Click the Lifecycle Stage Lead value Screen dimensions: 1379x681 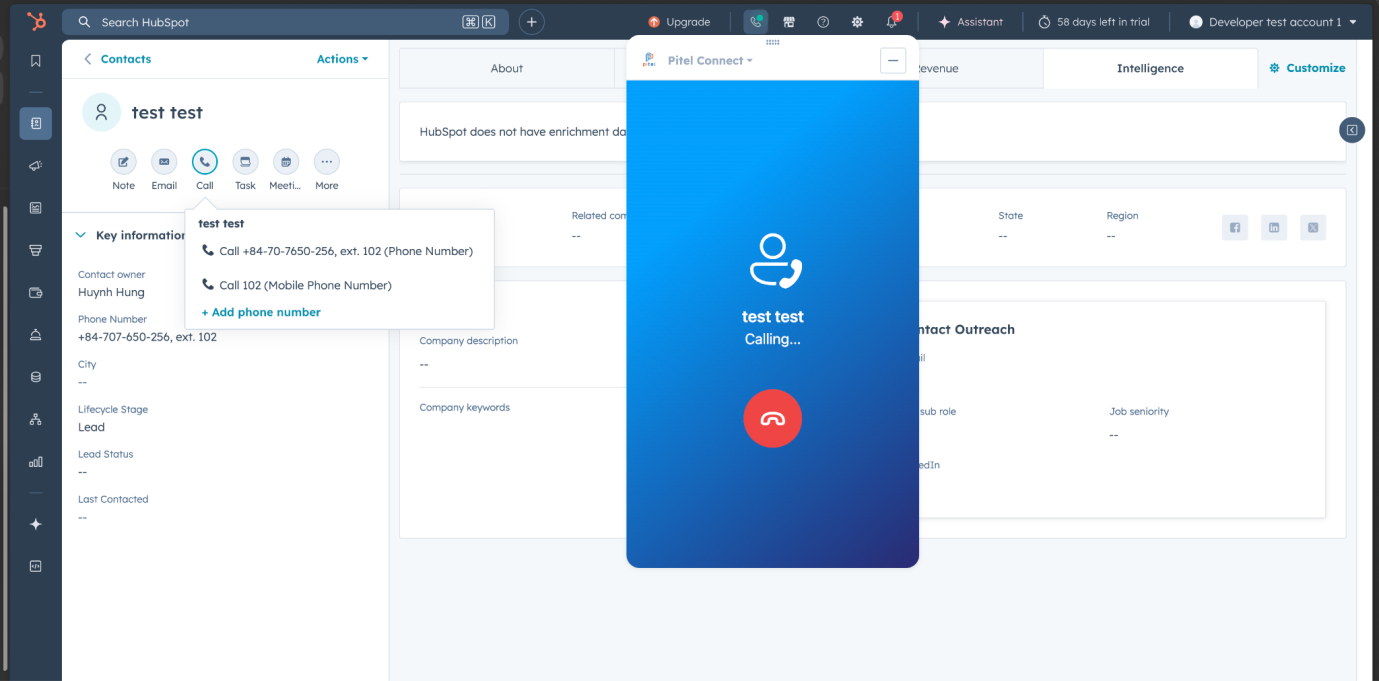tap(91, 427)
